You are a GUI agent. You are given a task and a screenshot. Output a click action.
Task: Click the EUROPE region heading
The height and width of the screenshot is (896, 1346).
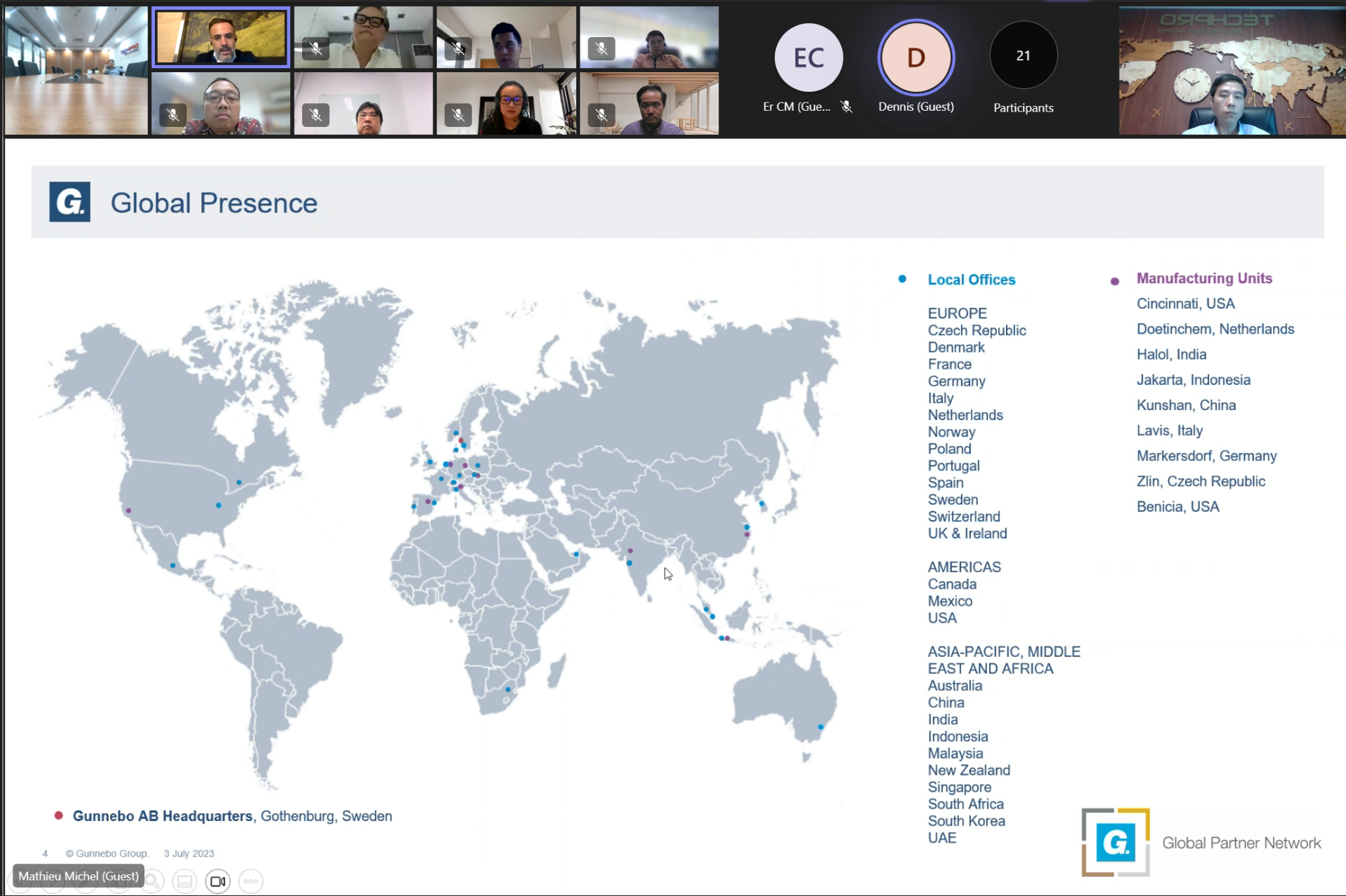click(x=957, y=313)
